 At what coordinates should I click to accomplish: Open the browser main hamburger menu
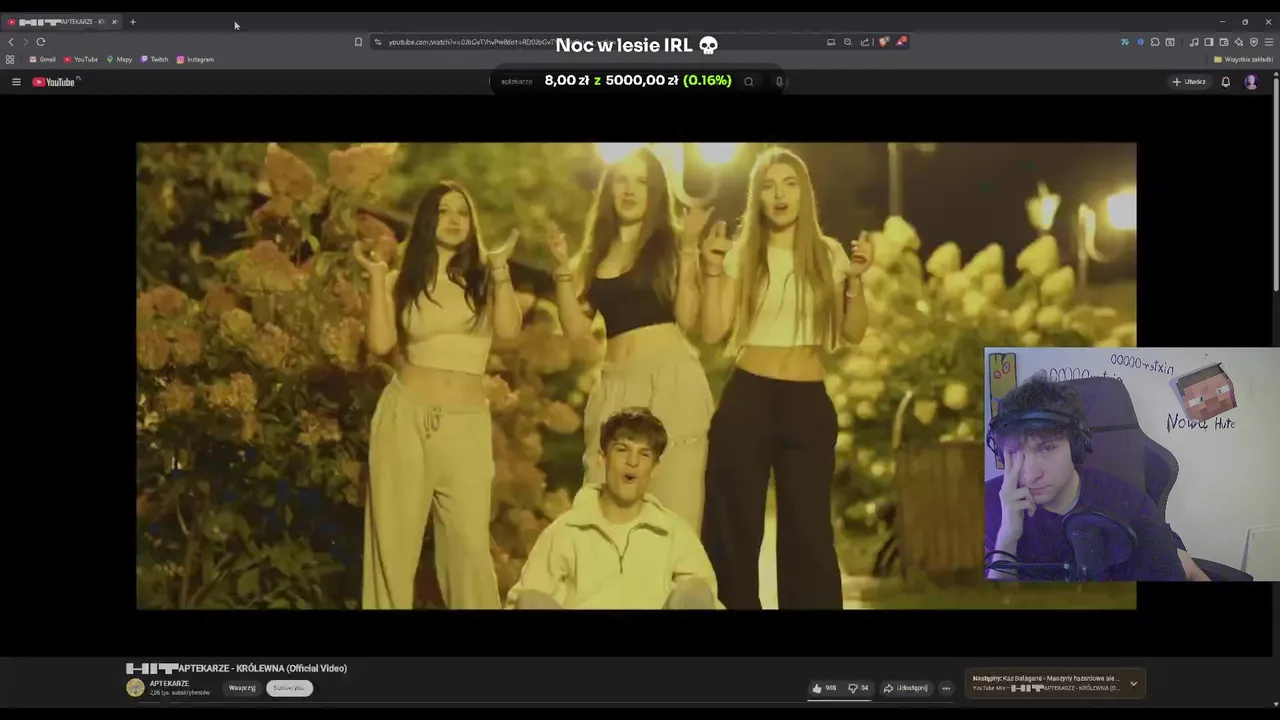(1270, 42)
